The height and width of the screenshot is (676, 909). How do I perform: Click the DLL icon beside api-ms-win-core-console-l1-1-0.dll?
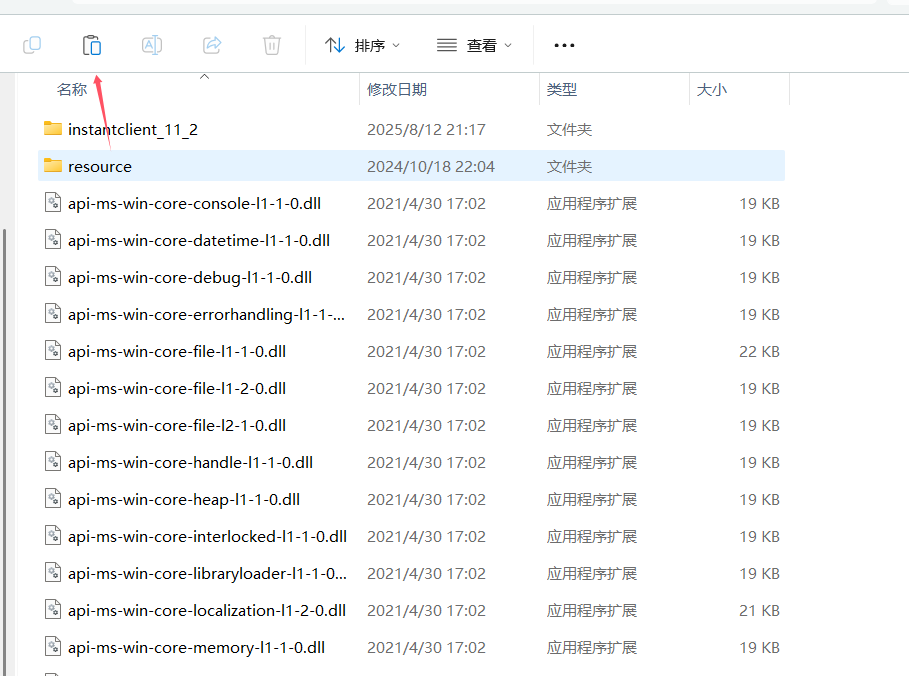tap(52, 202)
